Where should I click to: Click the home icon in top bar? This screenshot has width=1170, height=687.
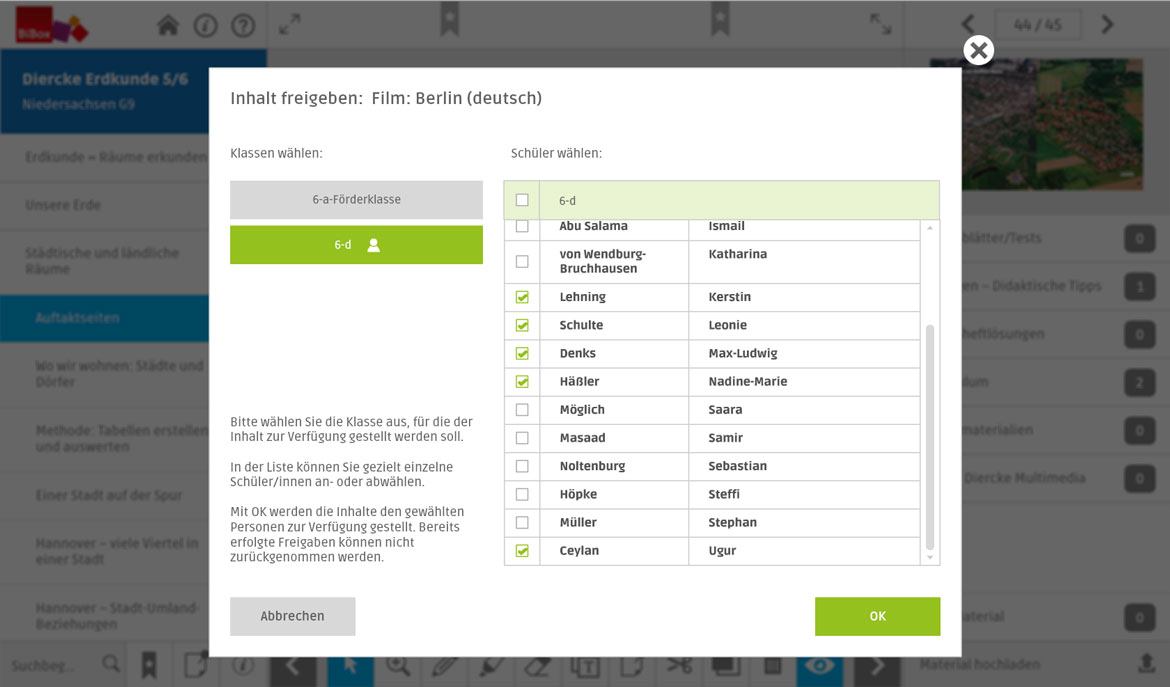point(168,25)
